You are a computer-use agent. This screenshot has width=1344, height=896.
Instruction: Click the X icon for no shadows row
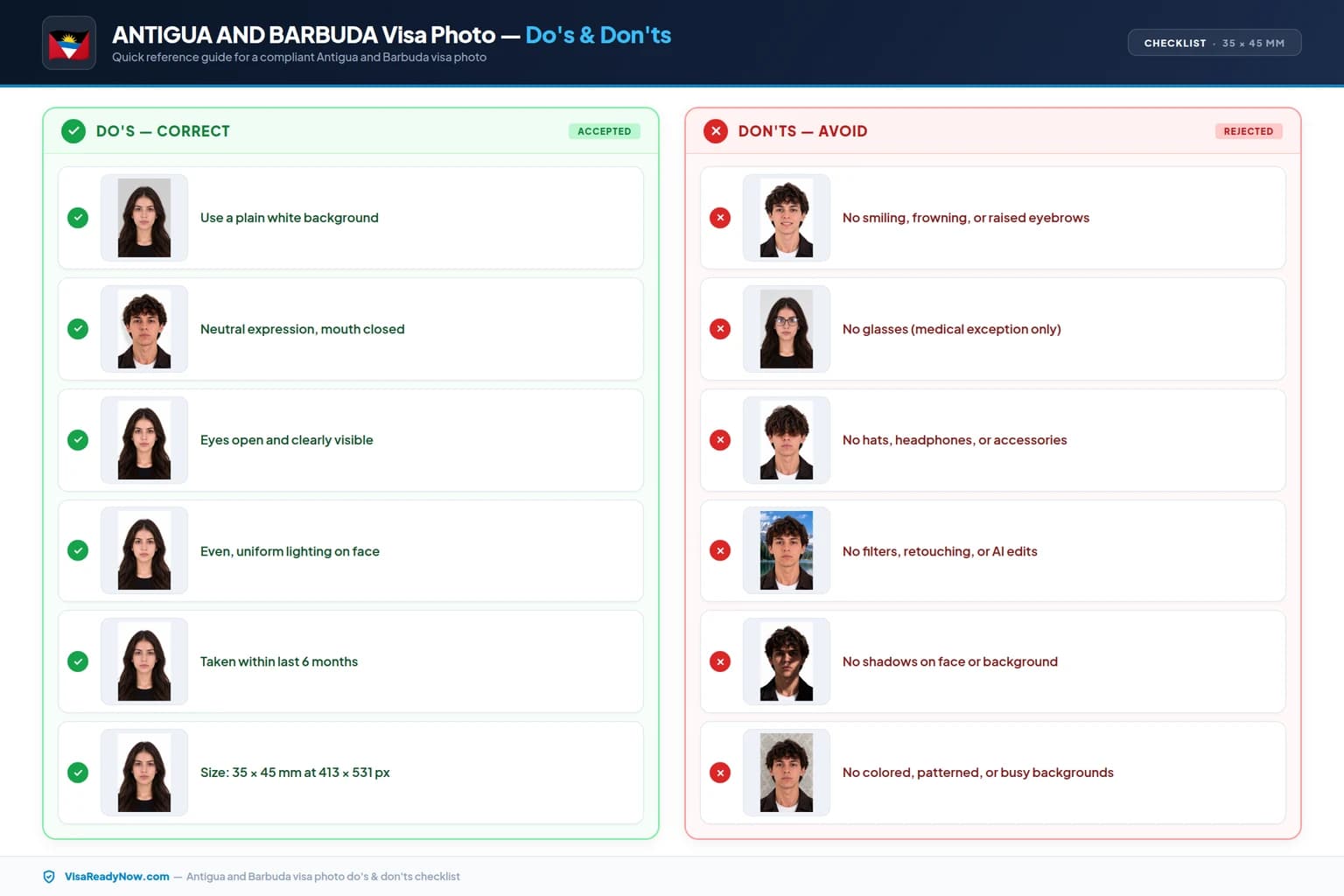click(720, 661)
